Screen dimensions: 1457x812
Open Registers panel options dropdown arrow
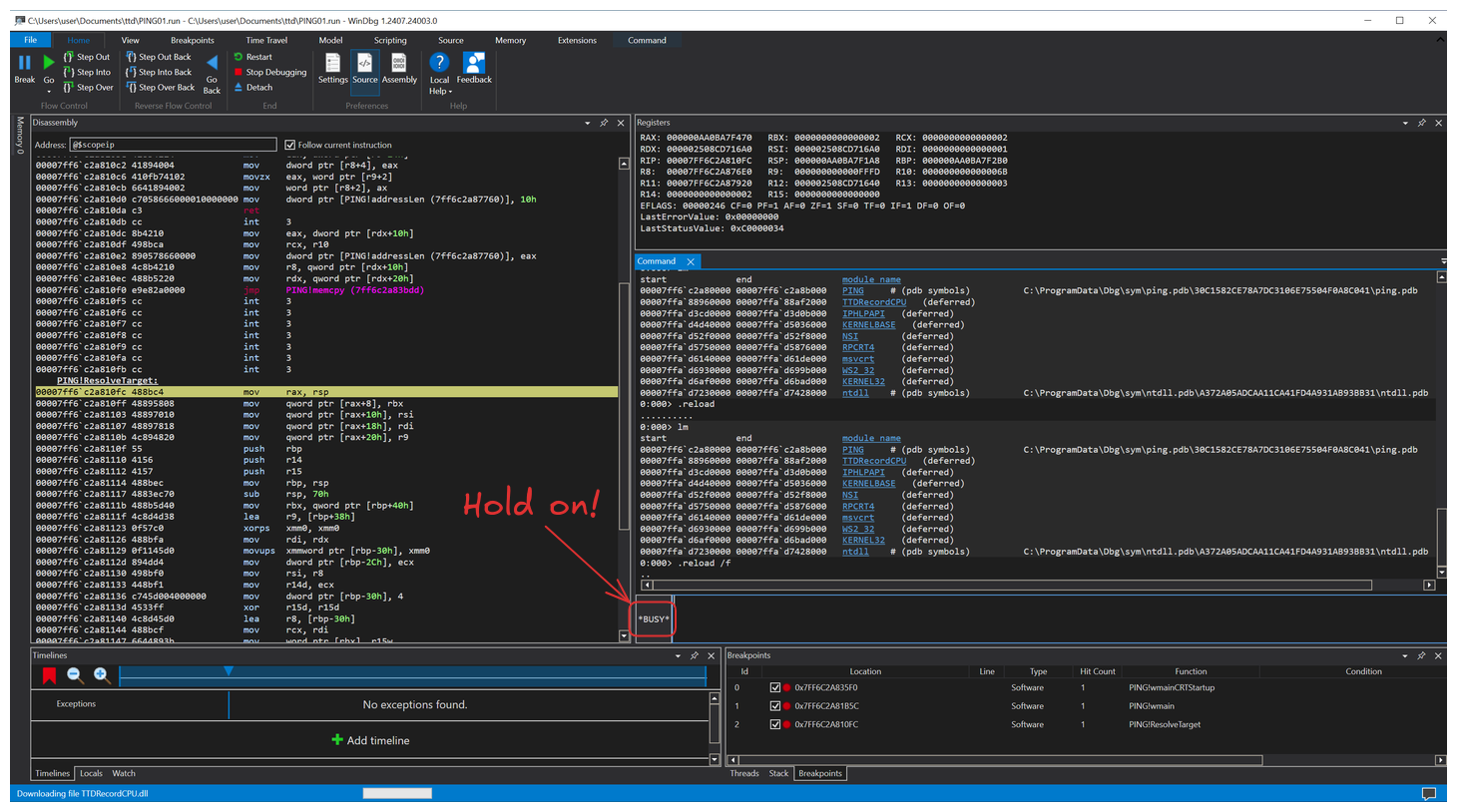coord(1405,123)
